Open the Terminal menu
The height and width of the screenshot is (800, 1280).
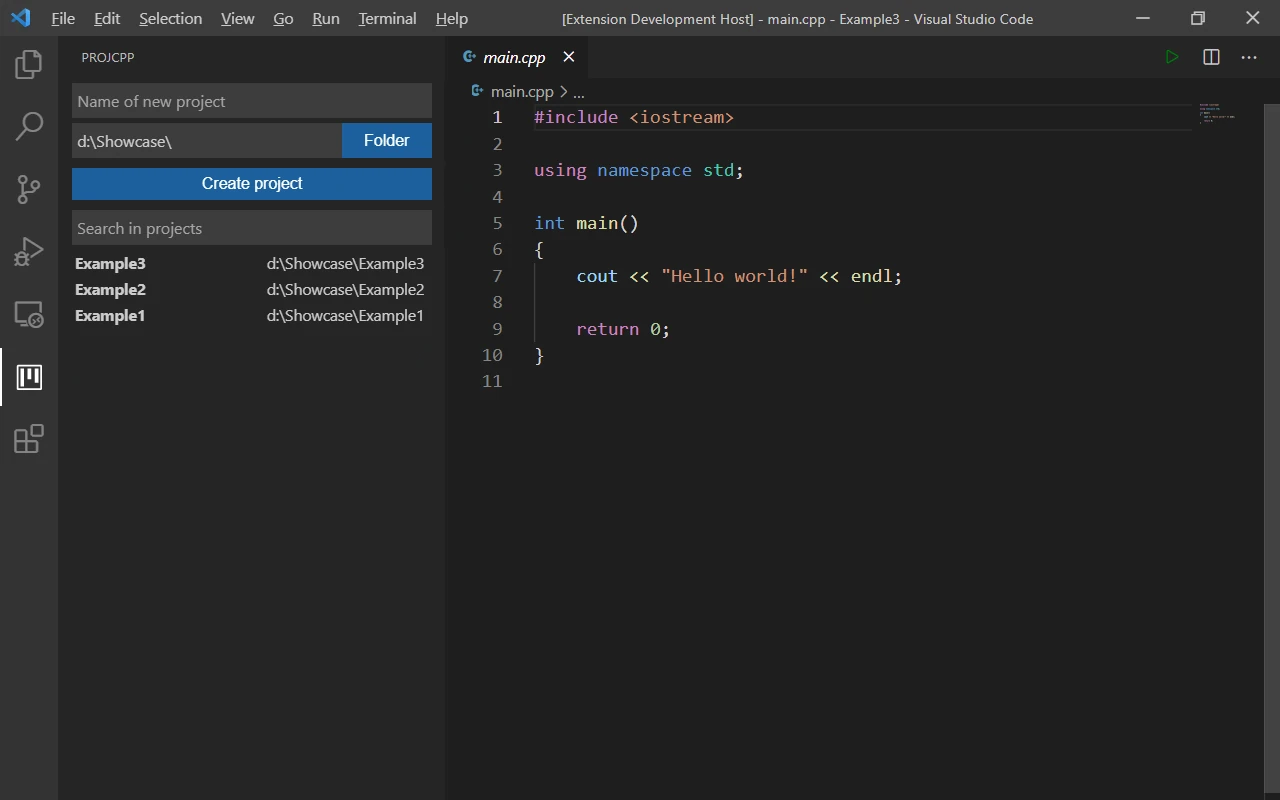pyautogui.click(x=388, y=18)
